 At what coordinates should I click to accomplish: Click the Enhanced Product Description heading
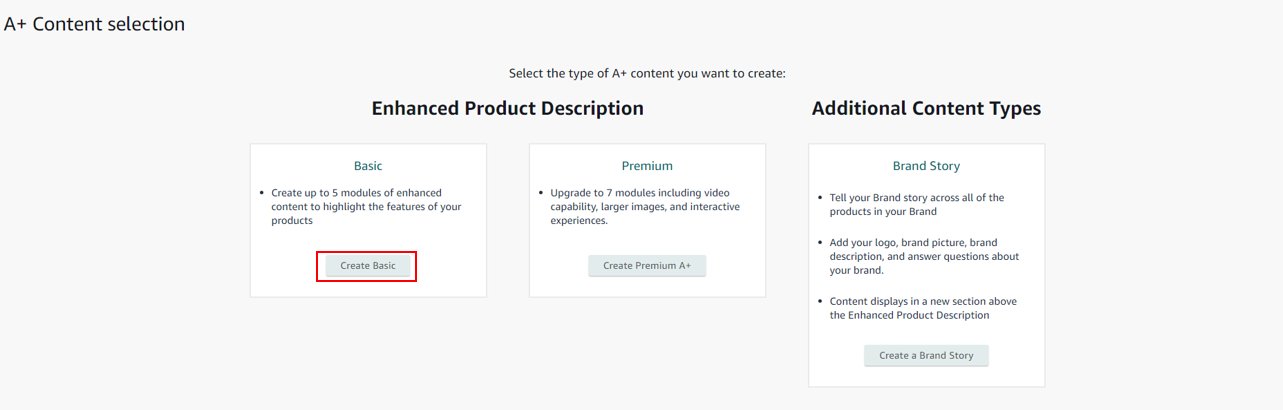point(507,109)
